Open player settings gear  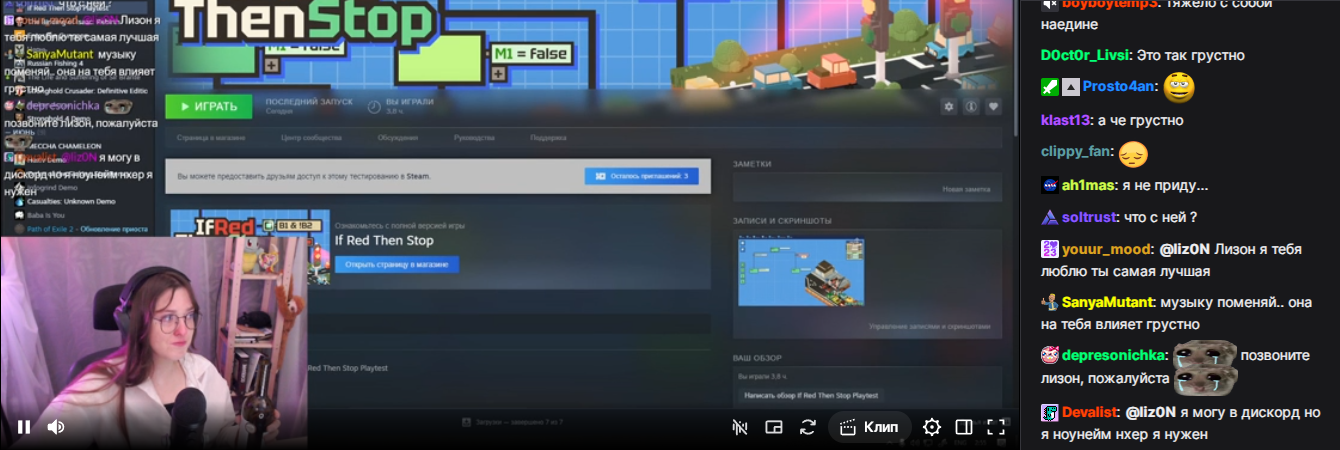(x=932, y=427)
